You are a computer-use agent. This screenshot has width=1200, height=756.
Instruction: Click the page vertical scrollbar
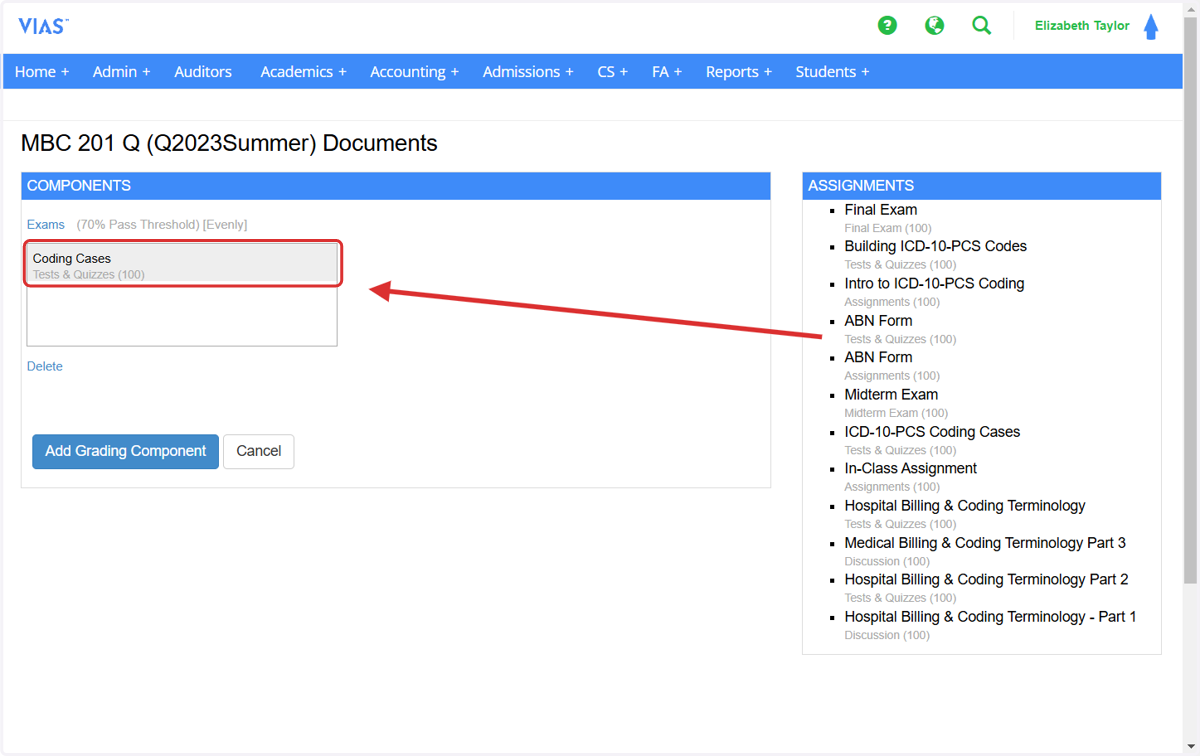[1191, 300]
